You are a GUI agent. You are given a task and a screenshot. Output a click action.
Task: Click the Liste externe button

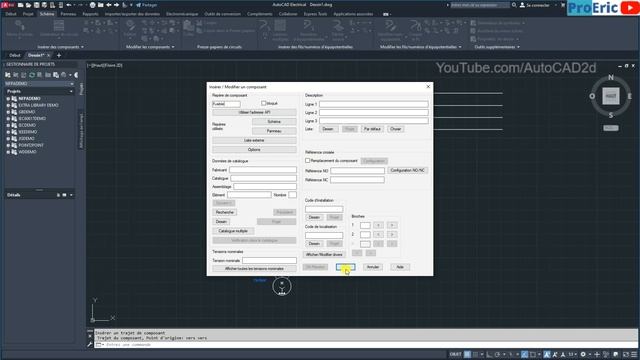tap(254, 140)
